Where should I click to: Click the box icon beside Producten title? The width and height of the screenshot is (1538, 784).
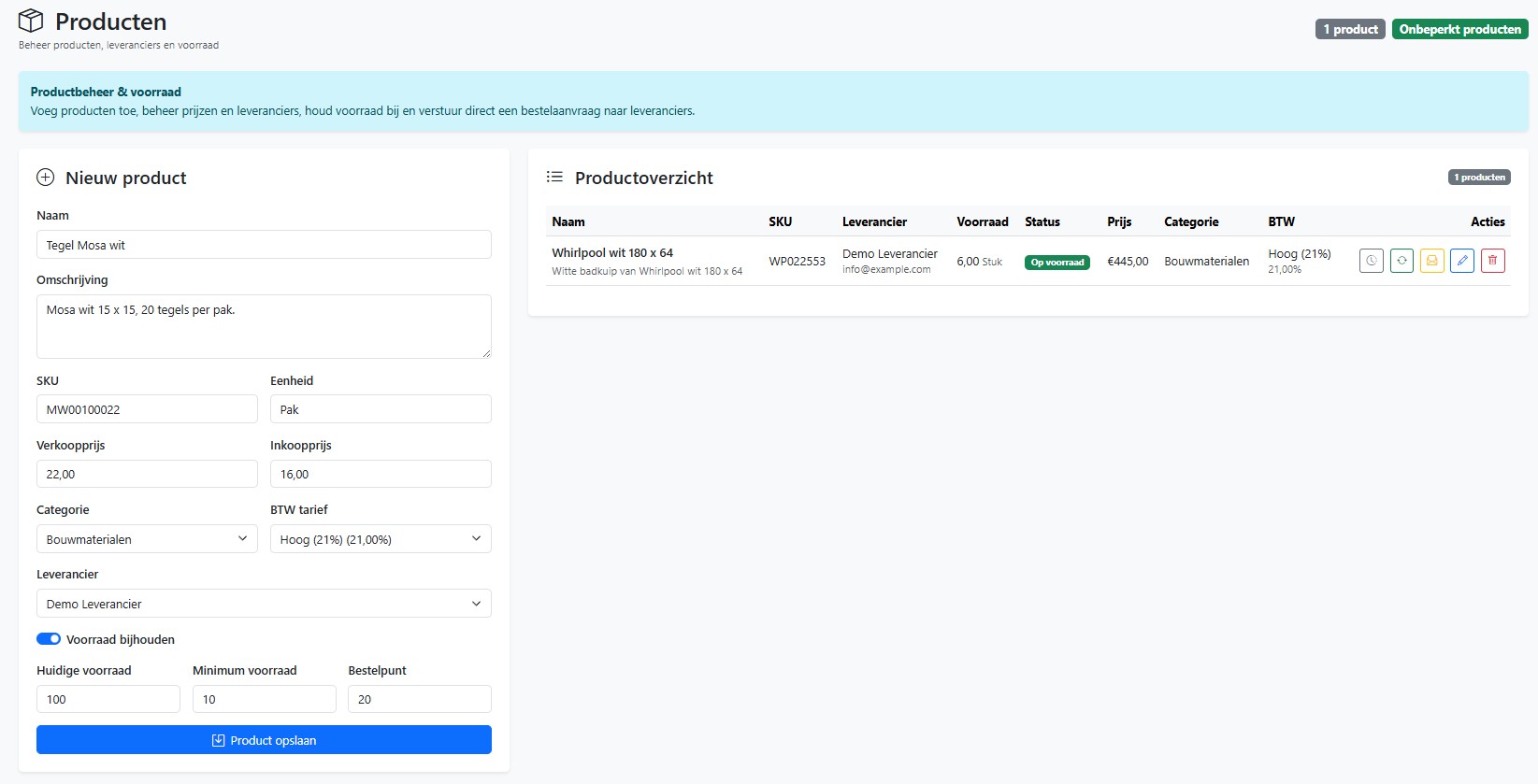(31, 21)
